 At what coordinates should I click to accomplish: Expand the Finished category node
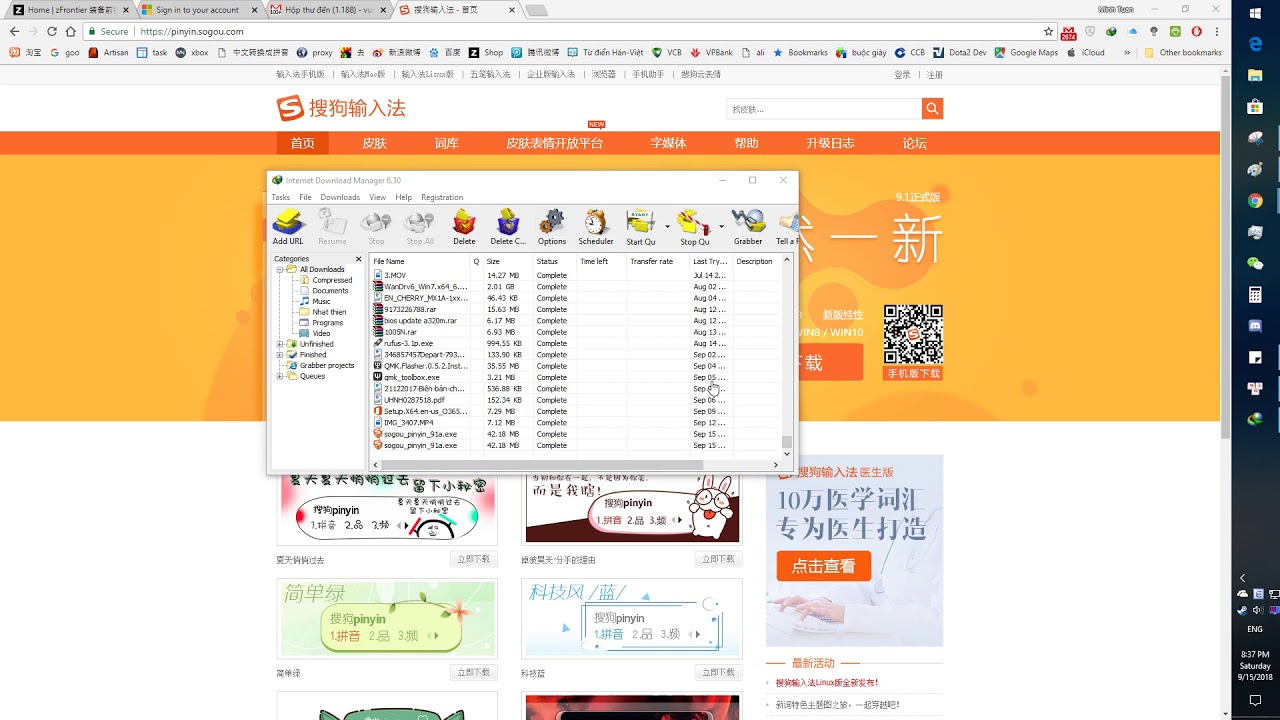pyautogui.click(x=280, y=355)
